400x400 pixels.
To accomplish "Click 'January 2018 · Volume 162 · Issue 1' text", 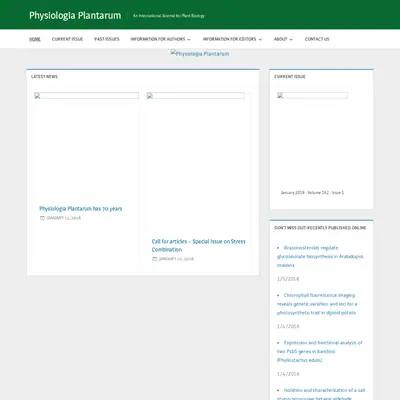I will click(x=312, y=193).
